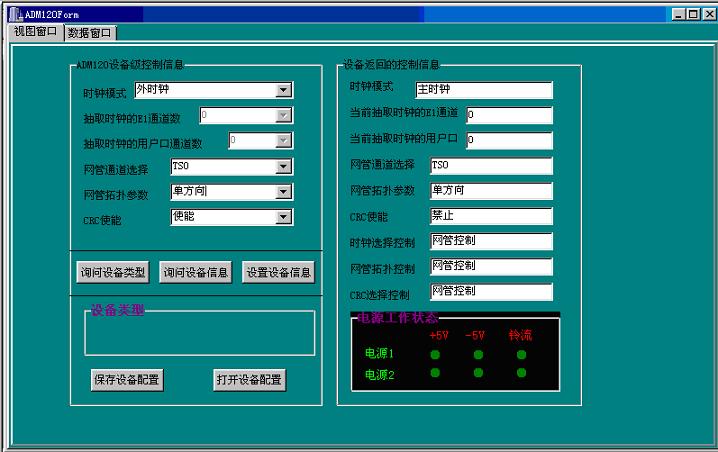
Task: Expand the 网管通道选择 dropdown showing TS0
Action: (x=284, y=166)
